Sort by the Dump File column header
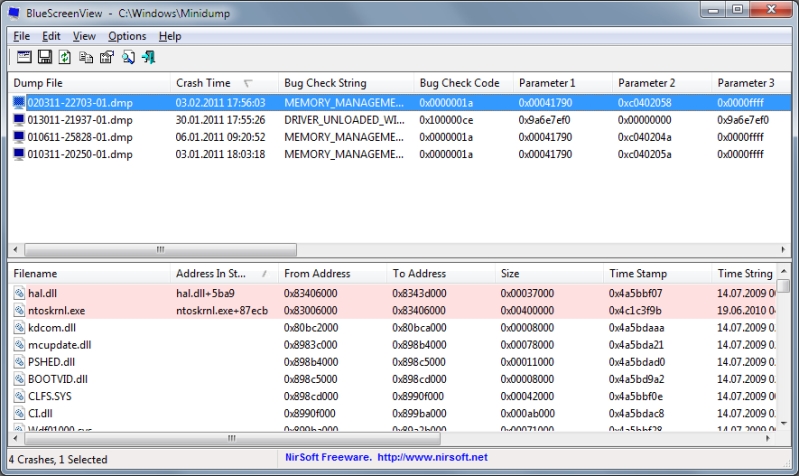Image resolution: width=799 pixels, height=476 pixels. (89, 83)
